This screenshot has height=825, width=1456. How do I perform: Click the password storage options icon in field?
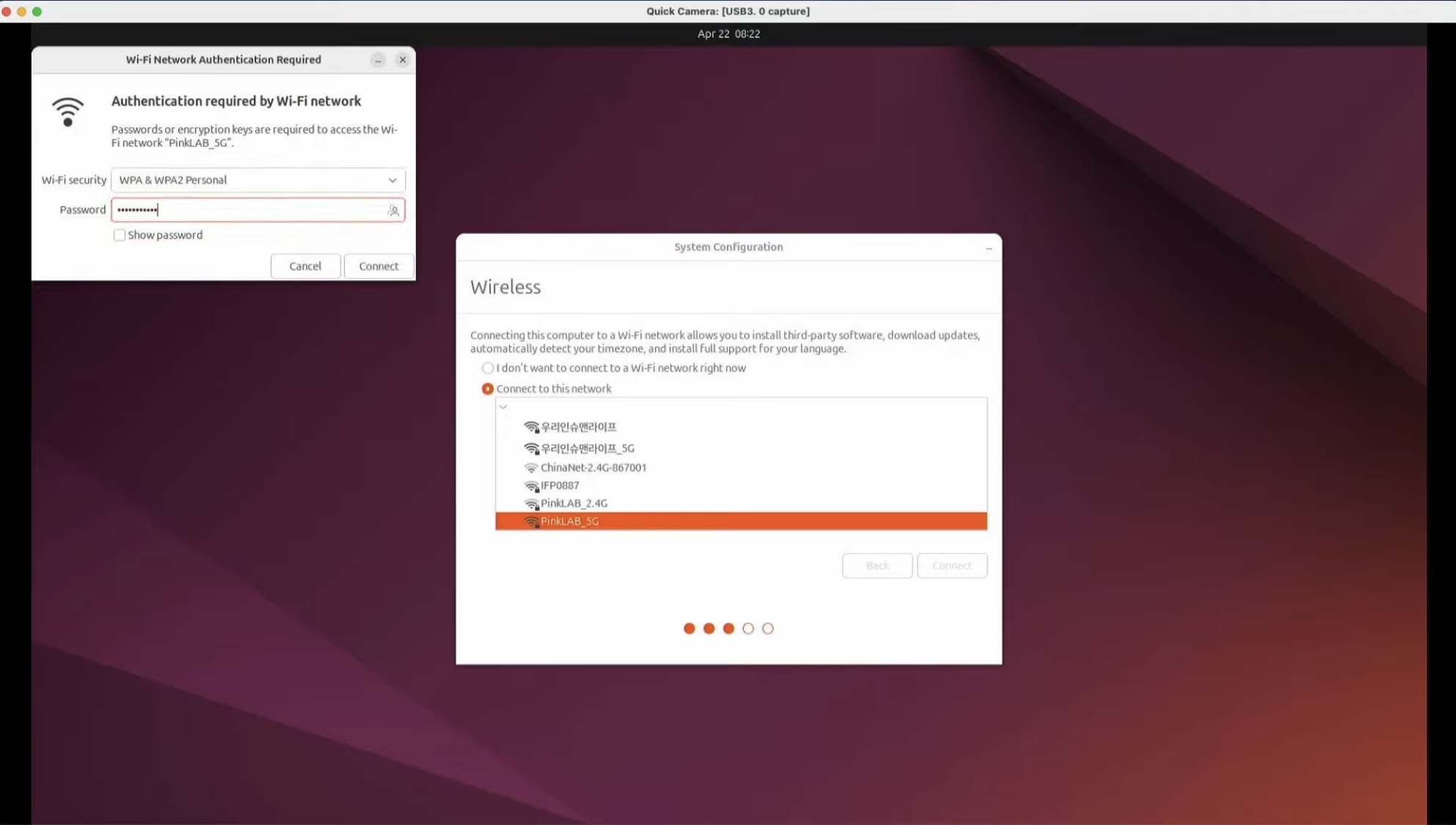click(x=393, y=210)
